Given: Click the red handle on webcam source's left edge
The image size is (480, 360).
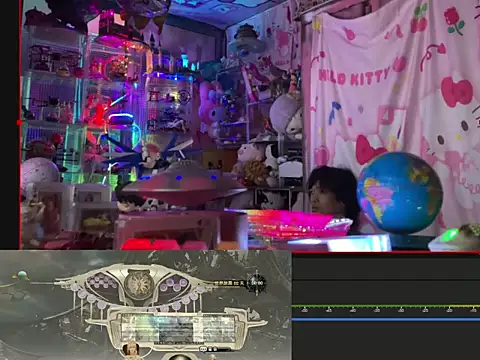Looking at the screenshot, I should (x=19, y=123).
